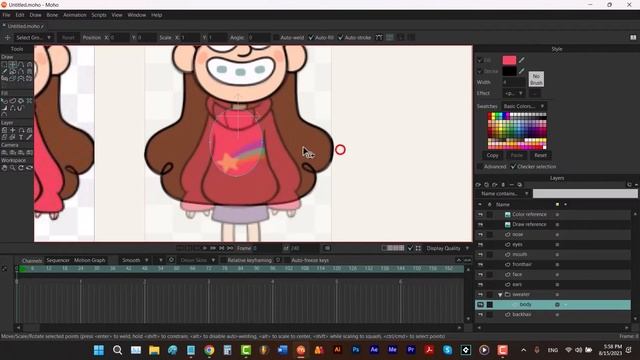Click the stroke color eyedropper icon
This screenshot has height=360, width=640.
(x=522, y=71)
